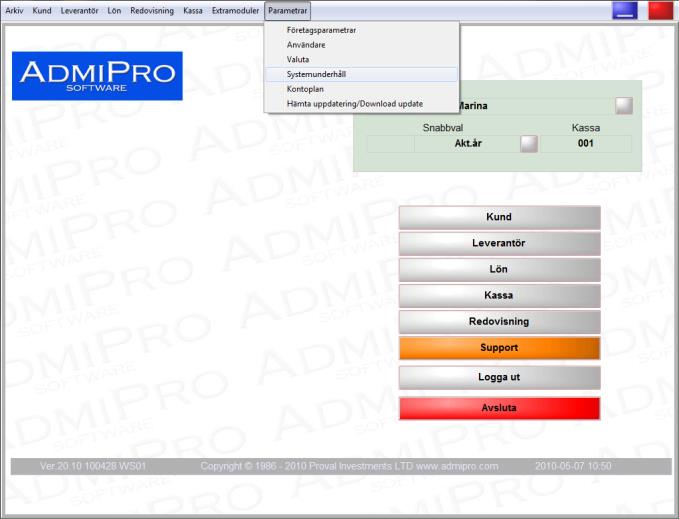
Task: Click the version text Ver.20.10 100428 WS01
Action: 93,466
